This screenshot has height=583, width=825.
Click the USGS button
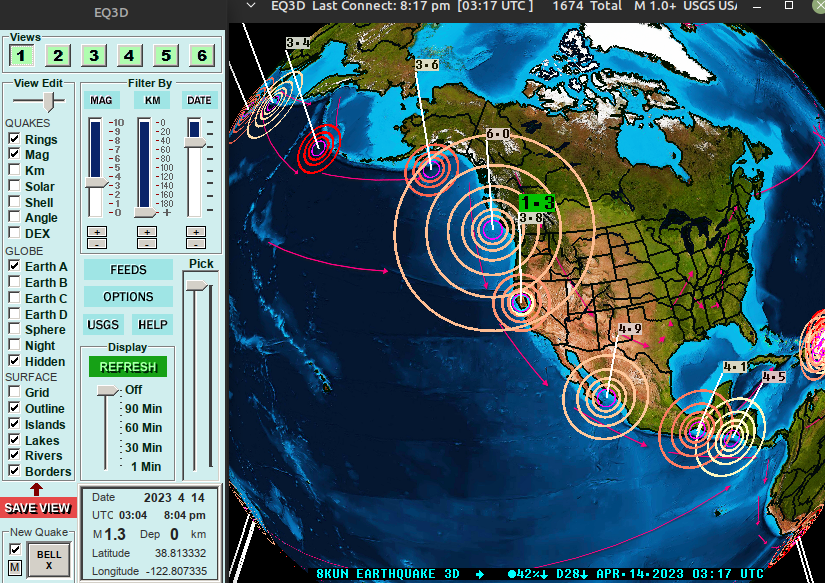pos(103,325)
